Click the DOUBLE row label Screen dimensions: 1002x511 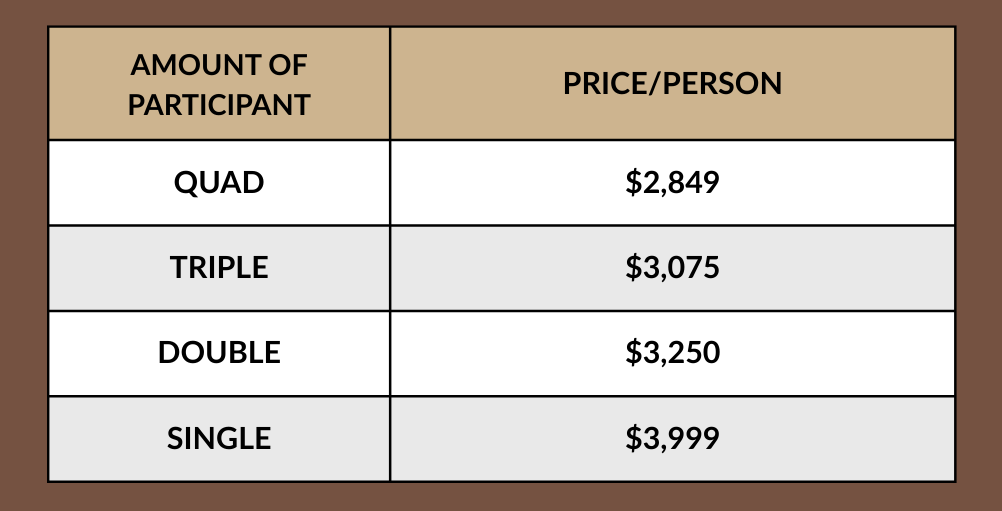tap(219, 353)
